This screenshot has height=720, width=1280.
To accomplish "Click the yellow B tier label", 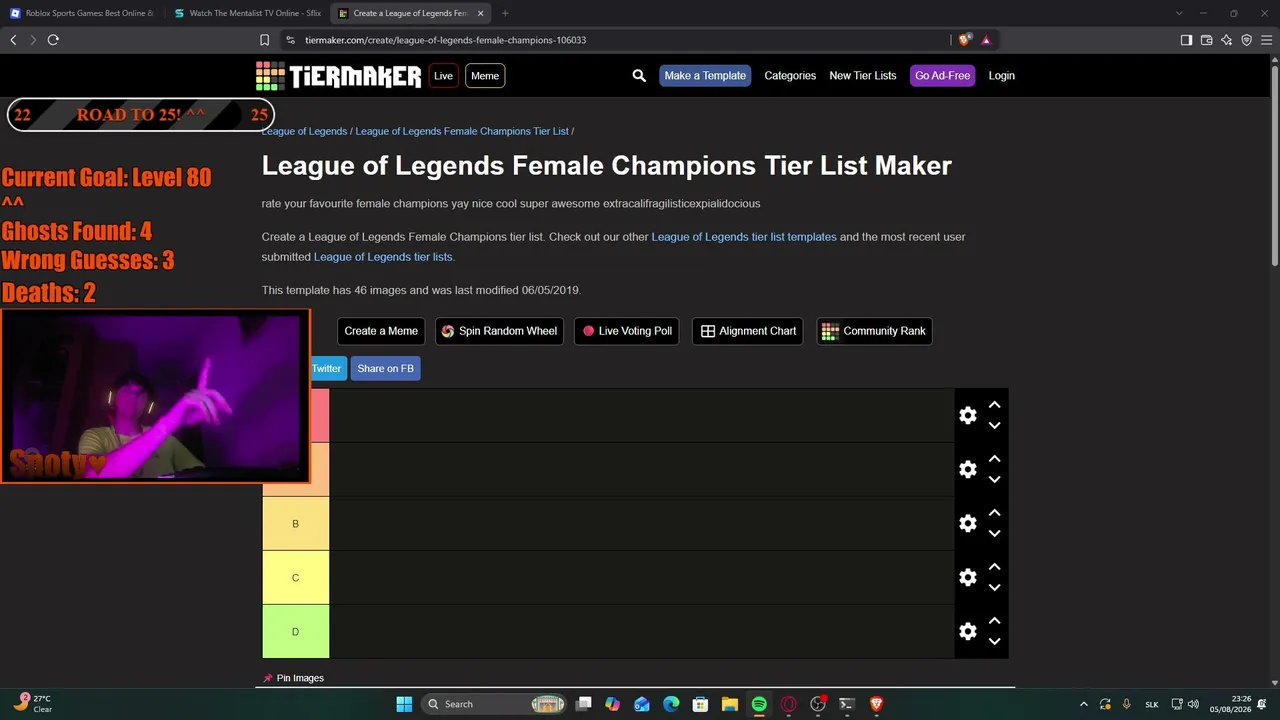I will 296,524.
